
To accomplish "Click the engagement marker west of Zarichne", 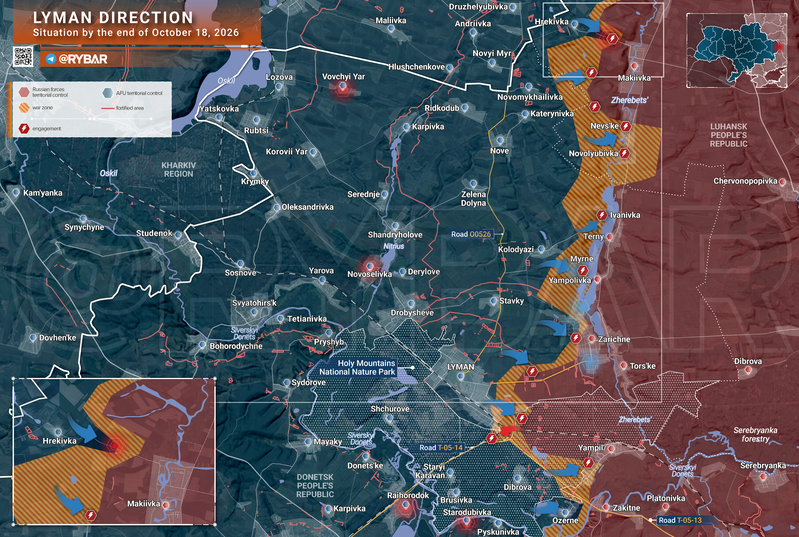I will tap(576, 338).
